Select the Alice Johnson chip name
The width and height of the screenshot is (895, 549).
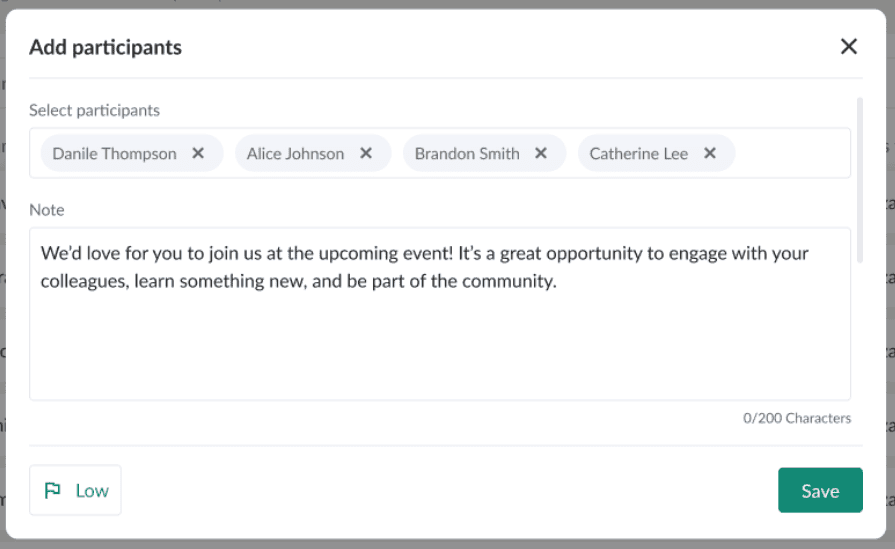tap(295, 154)
